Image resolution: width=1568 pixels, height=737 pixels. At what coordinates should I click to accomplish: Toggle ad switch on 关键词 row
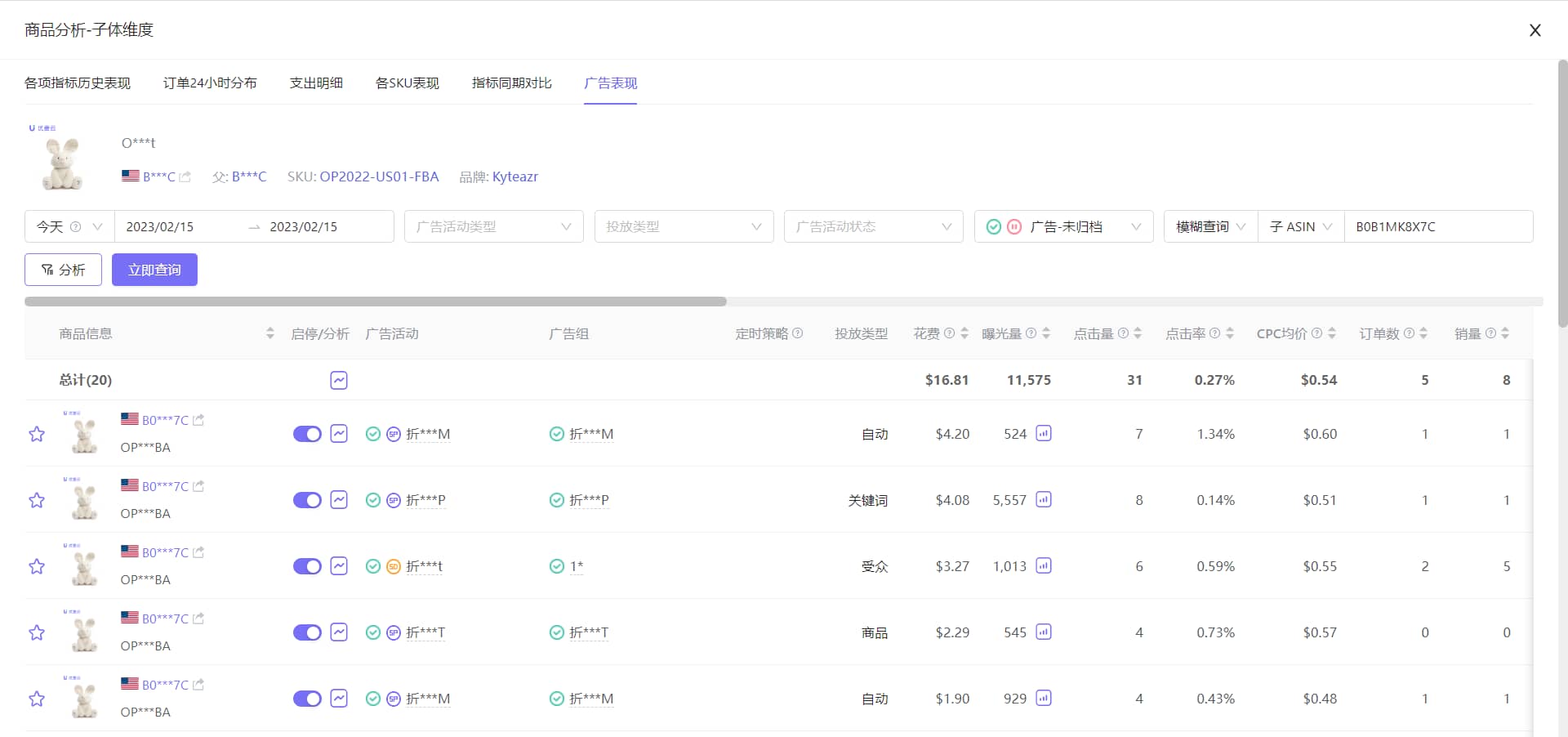point(307,500)
